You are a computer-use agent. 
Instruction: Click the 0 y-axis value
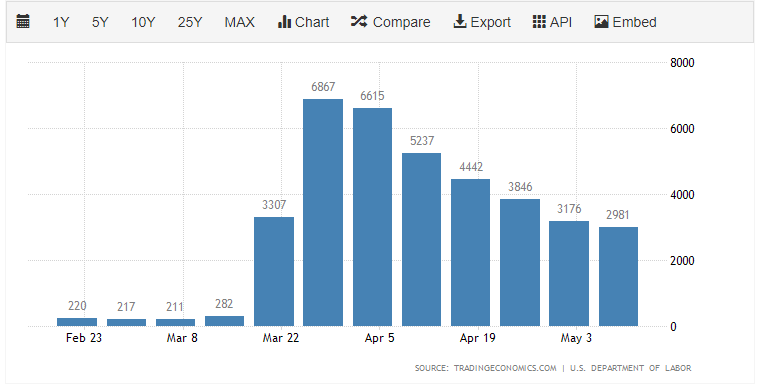[x=673, y=327]
